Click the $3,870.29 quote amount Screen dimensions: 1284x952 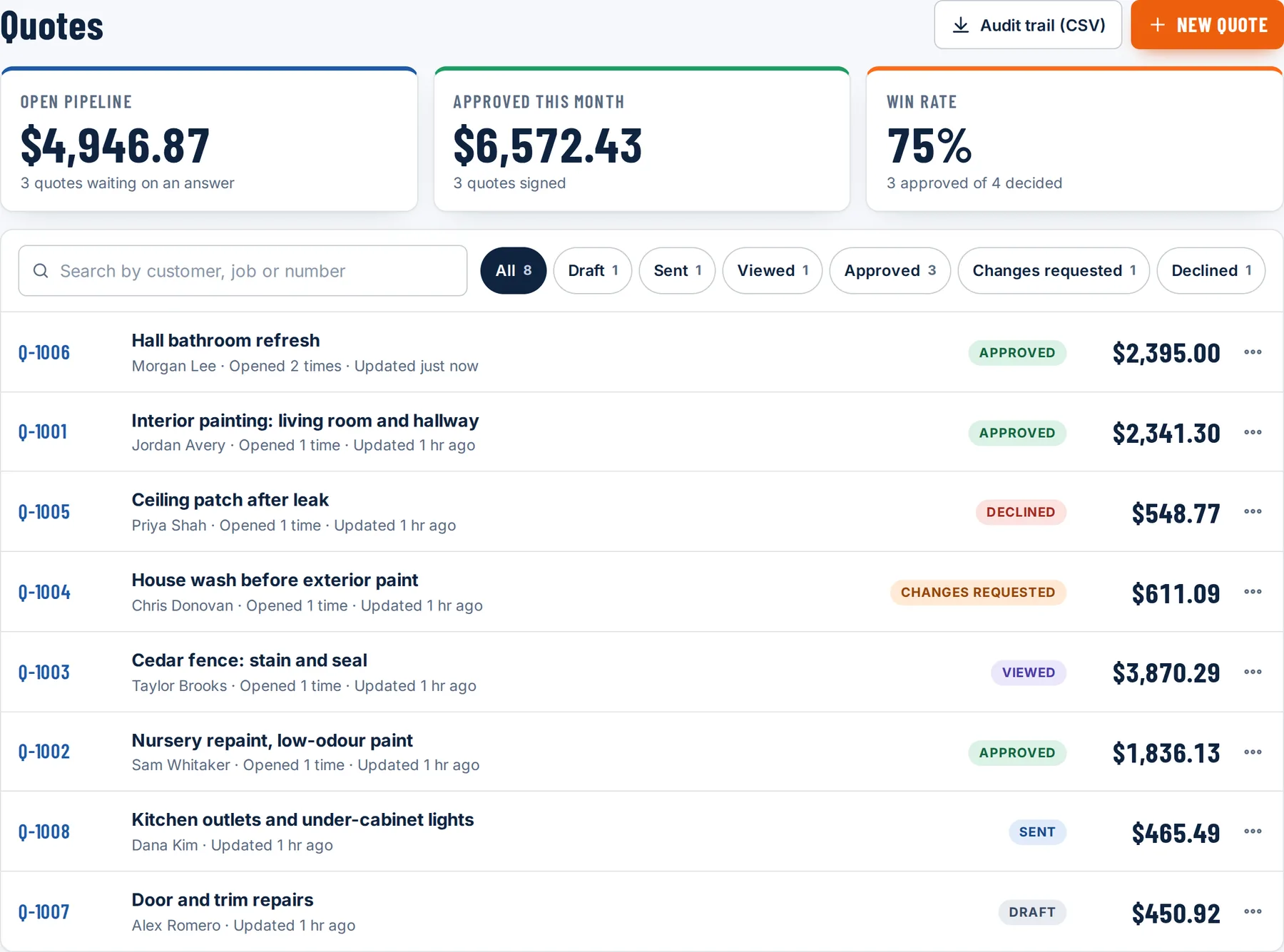(1166, 672)
